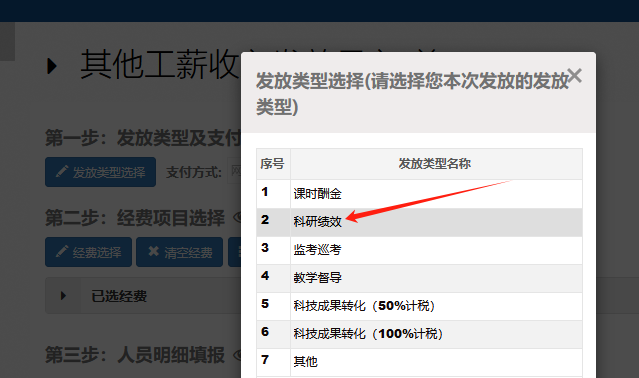The width and height of the screenshot is (639, 378).
Task: Click the 发放类型选择 button
Action: point(100,172)
